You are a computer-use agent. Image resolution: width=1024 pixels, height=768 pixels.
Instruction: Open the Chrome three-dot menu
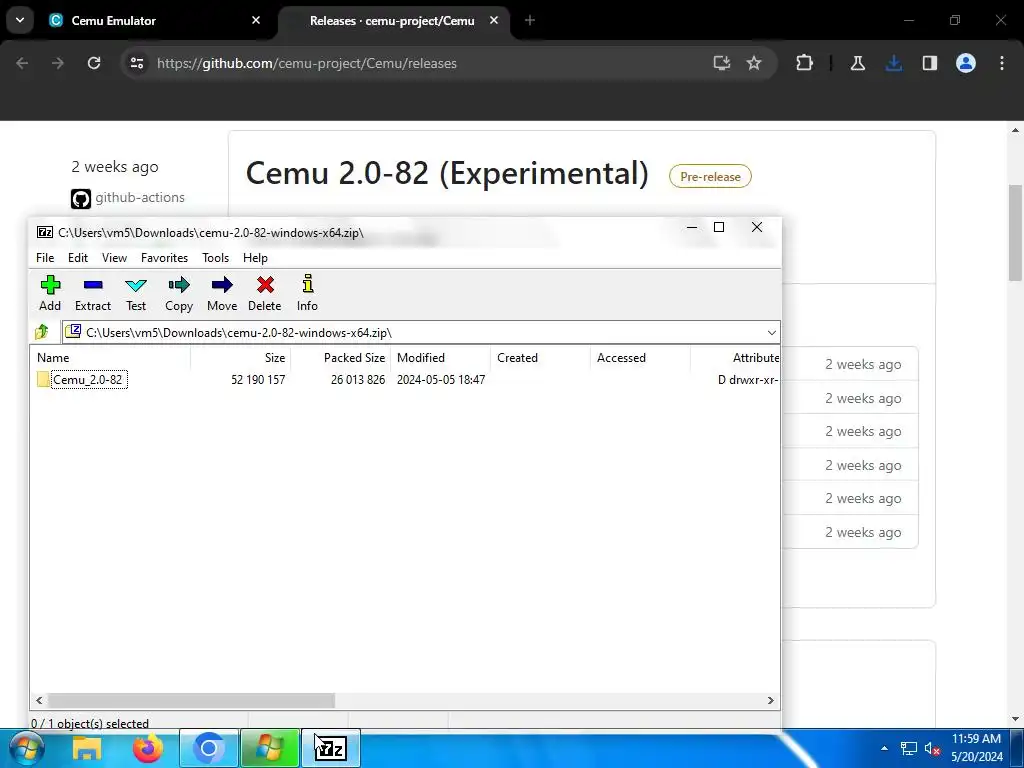[x=1002, y=63]
